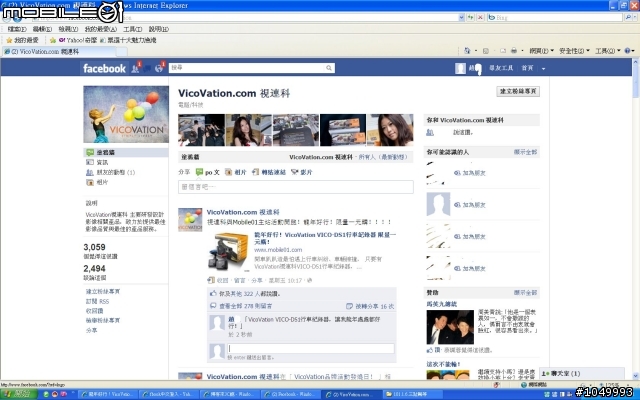Viewport: 640px width, 400px height.
Task: Click 訂閱 RSS link in left sidebar
Action: pos(97,301)
